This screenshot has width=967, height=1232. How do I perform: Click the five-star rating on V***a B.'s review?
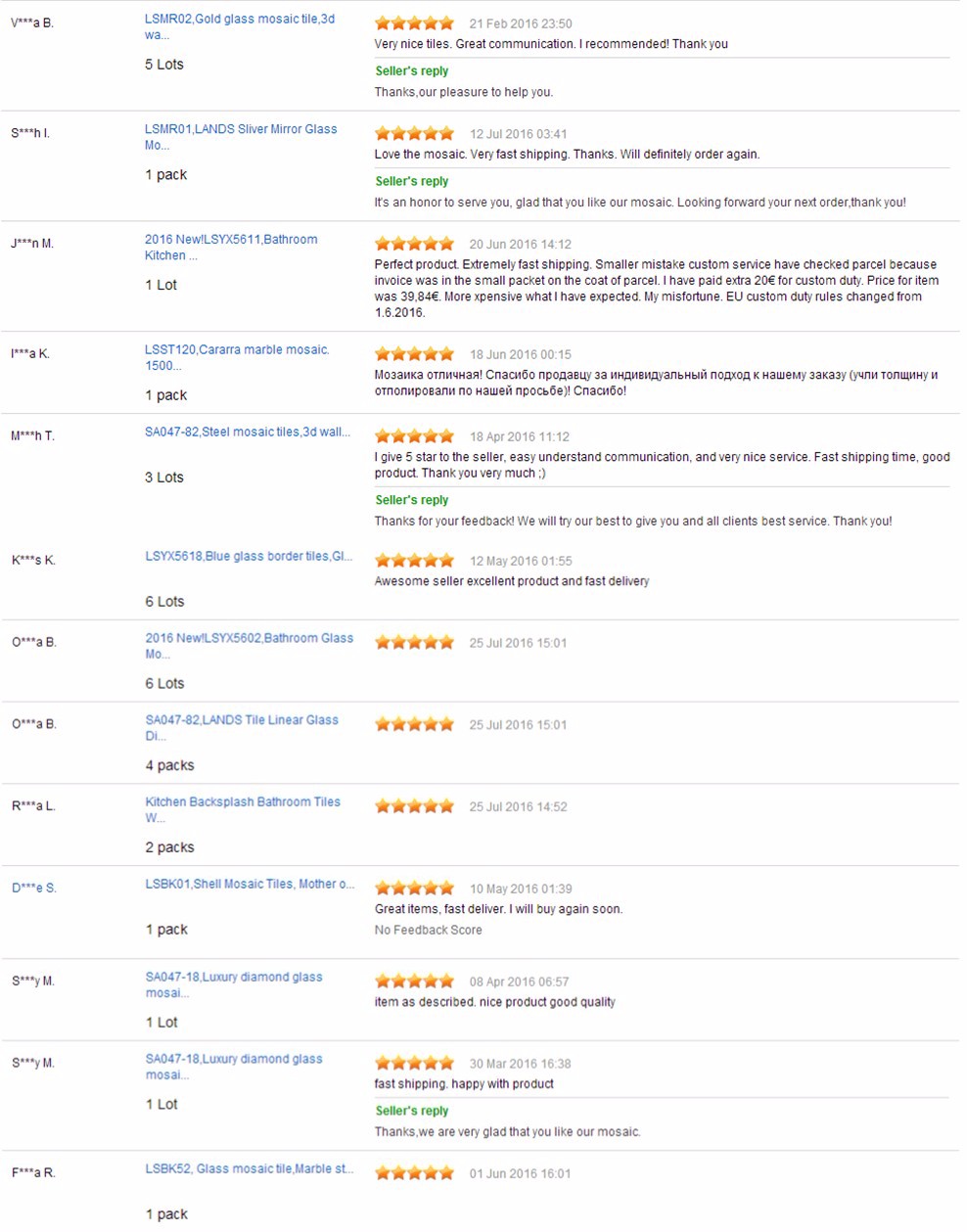click(414, 23)
